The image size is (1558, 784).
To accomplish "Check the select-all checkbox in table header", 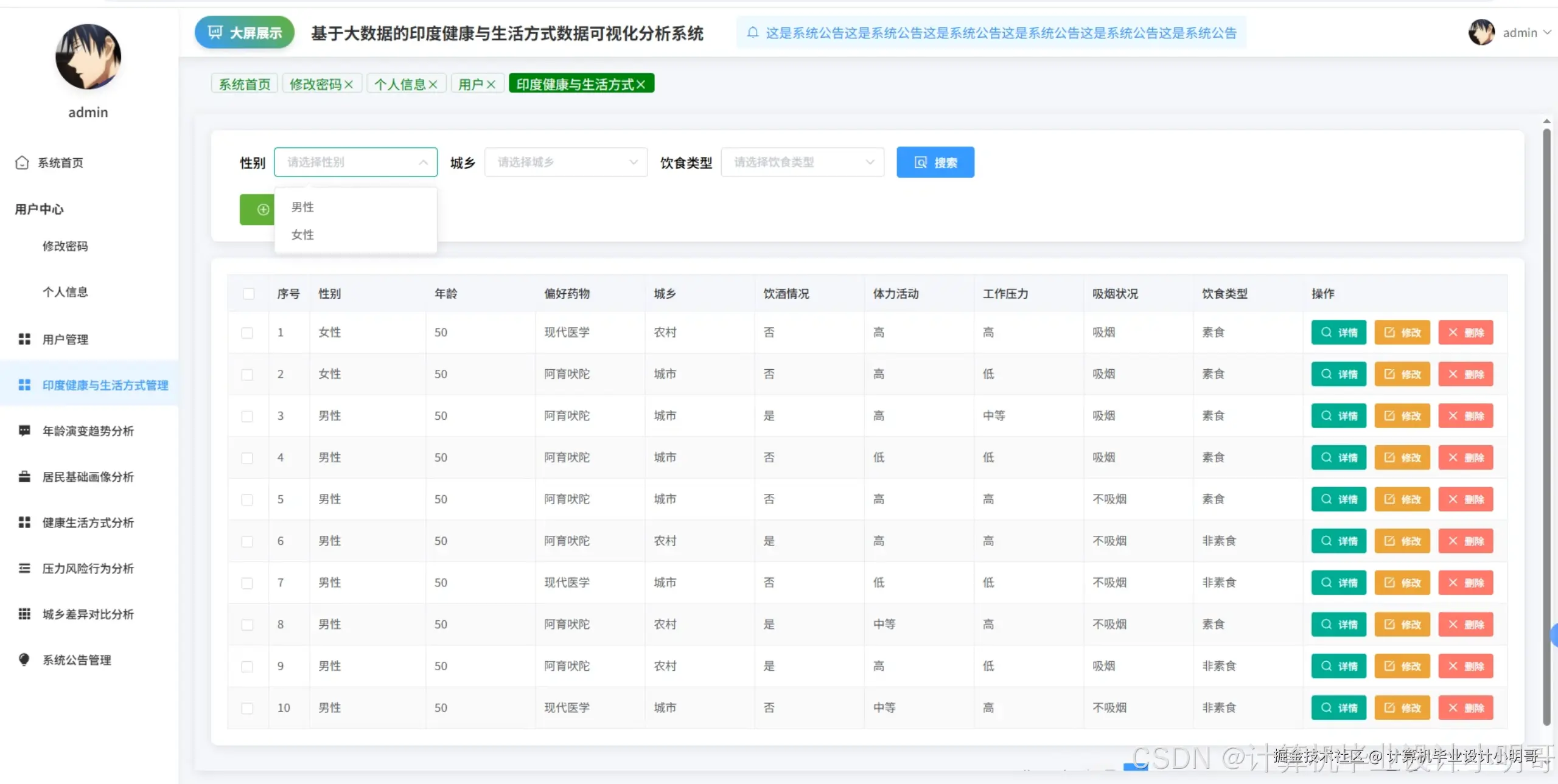I will pos(249,293).
